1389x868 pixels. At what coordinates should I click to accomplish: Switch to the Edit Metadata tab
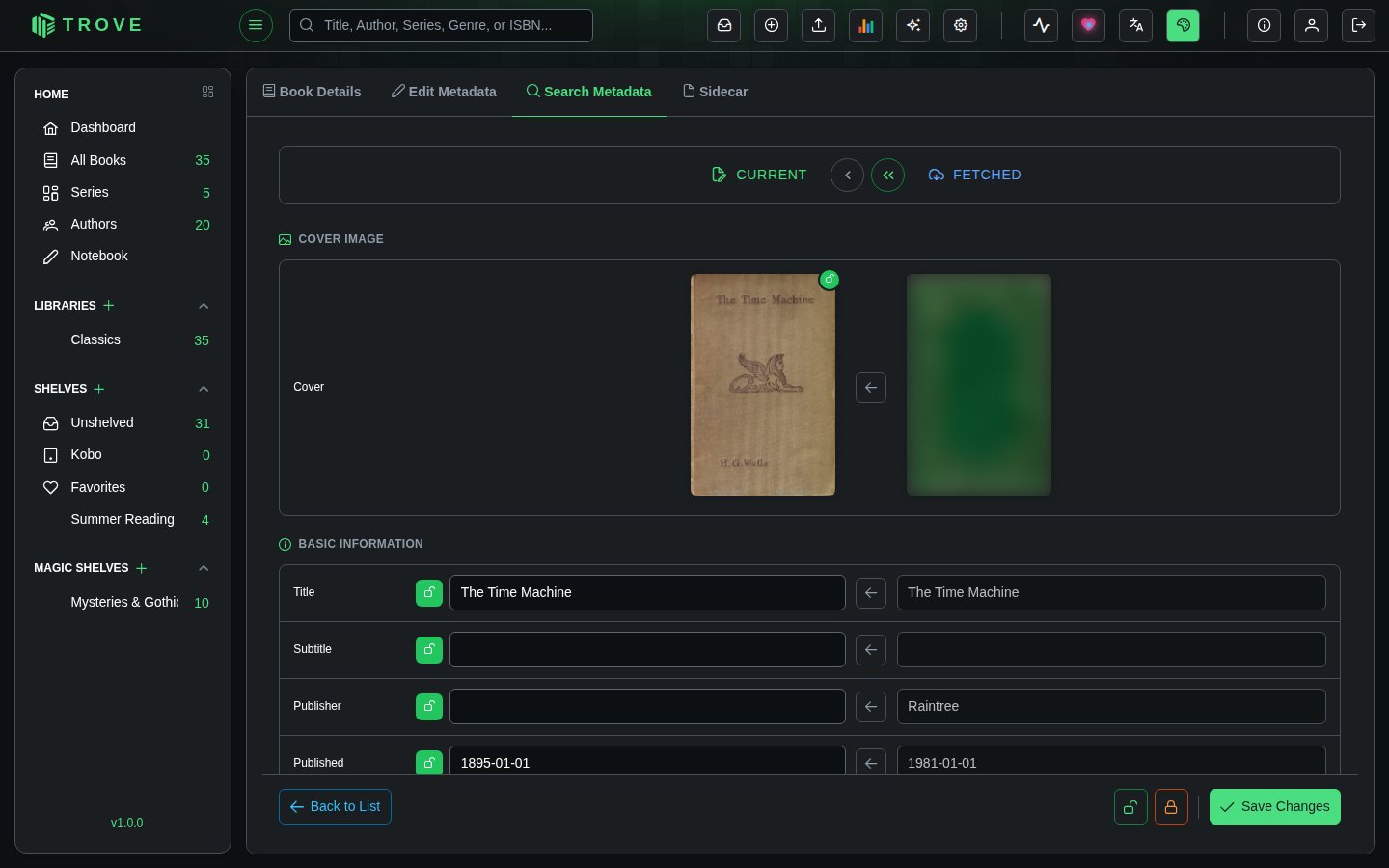tap(444, 92)
